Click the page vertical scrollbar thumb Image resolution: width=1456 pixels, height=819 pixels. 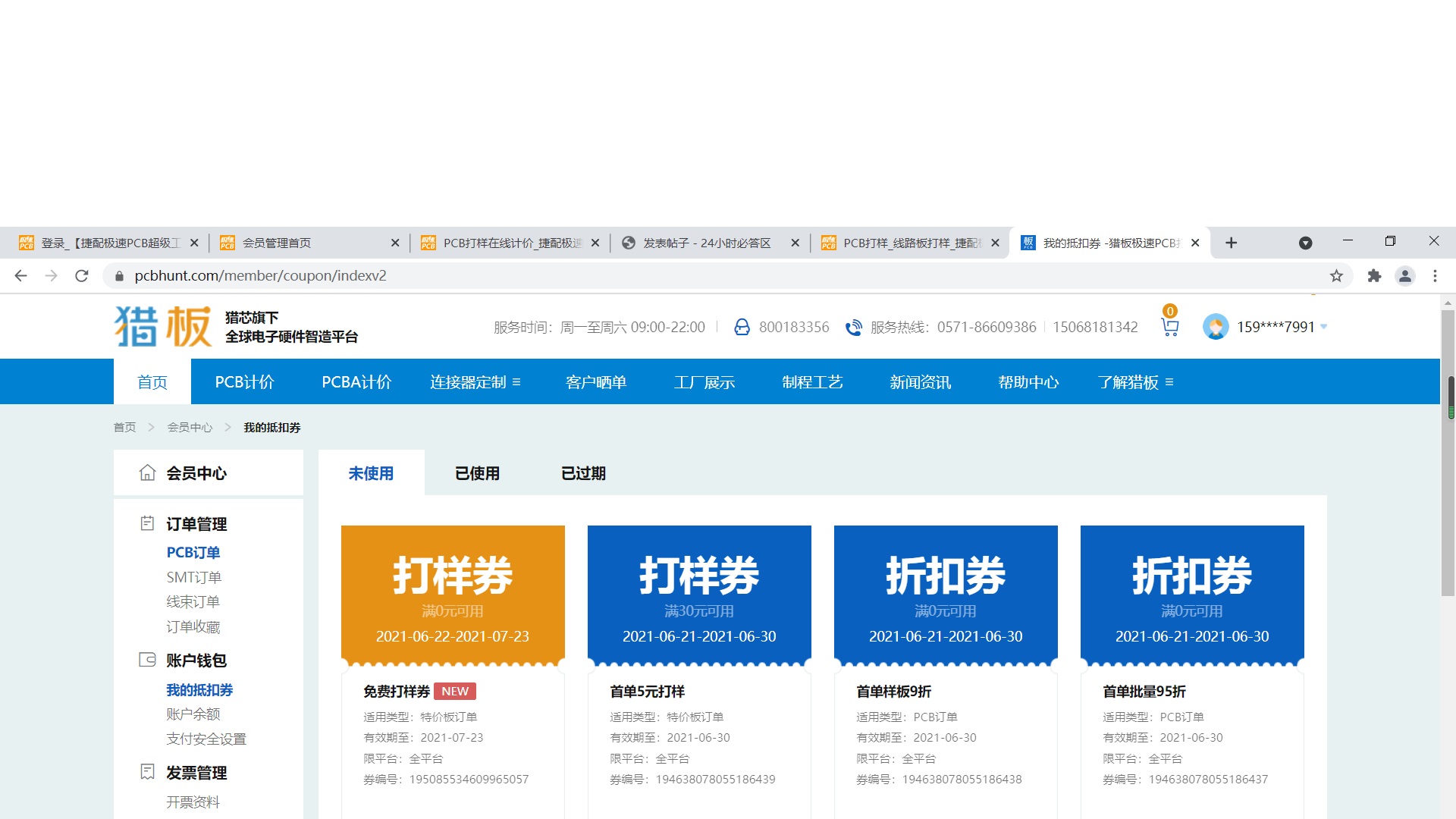click(1448, 453)
